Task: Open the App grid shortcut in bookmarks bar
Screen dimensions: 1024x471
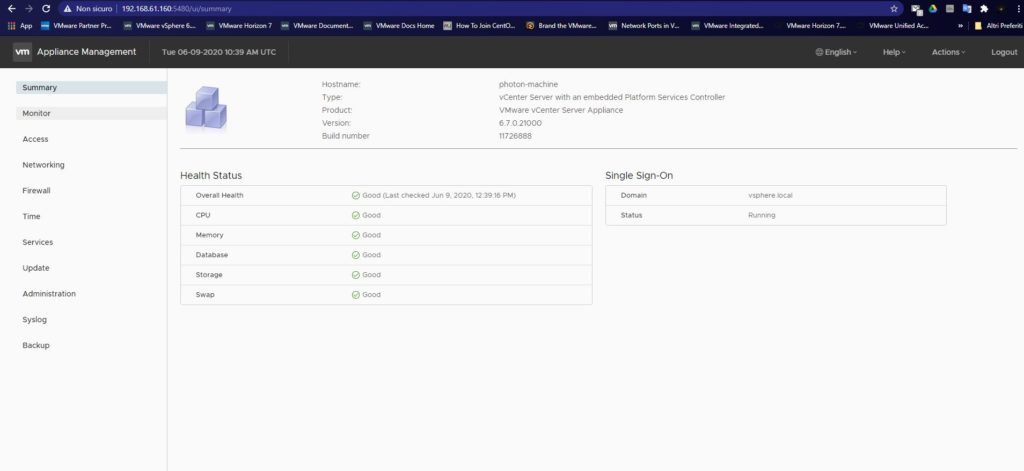Action: pyautogui.click(x=20, y=25)
